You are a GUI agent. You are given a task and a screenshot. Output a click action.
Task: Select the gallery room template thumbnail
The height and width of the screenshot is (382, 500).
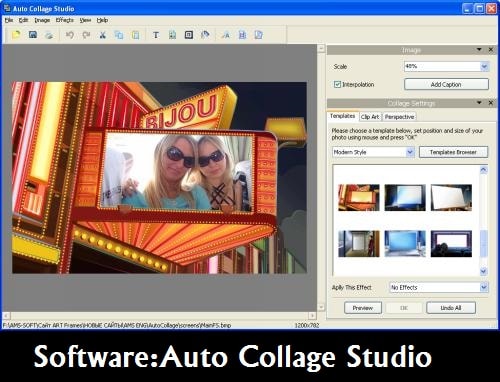click(359, 244)
